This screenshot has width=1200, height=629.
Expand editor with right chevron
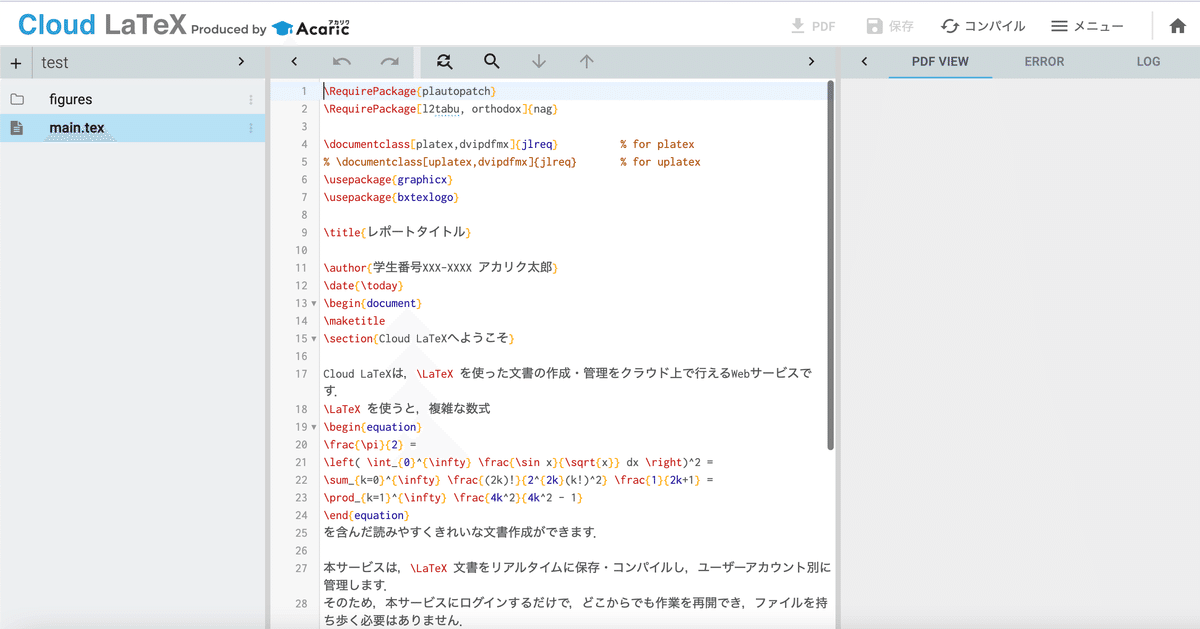pyautogui.click(x=811, y=62)
